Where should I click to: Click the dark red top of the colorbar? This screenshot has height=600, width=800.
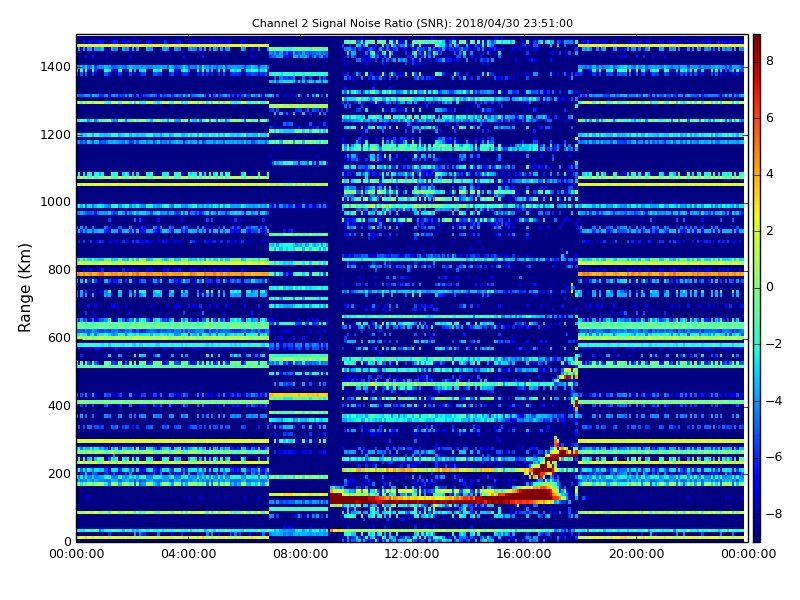pyautogui.click(x=757, y=42)
